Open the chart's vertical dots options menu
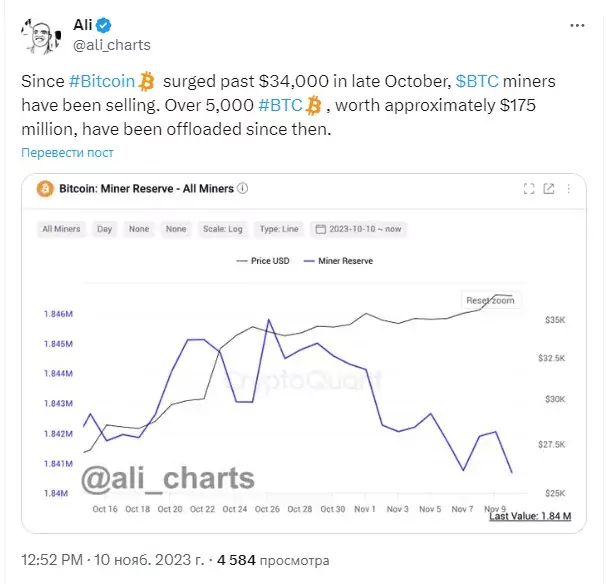 (x=569, y=188)
